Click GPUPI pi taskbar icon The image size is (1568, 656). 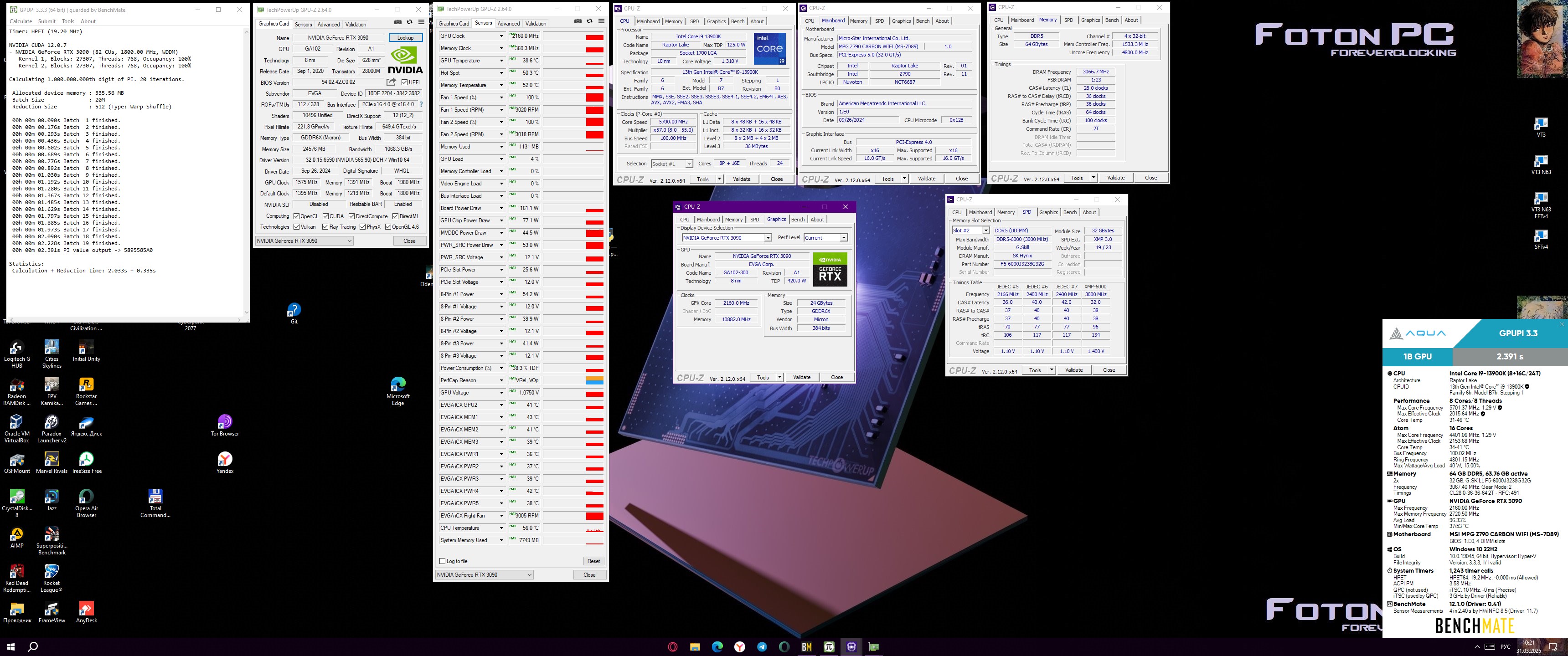828,647
